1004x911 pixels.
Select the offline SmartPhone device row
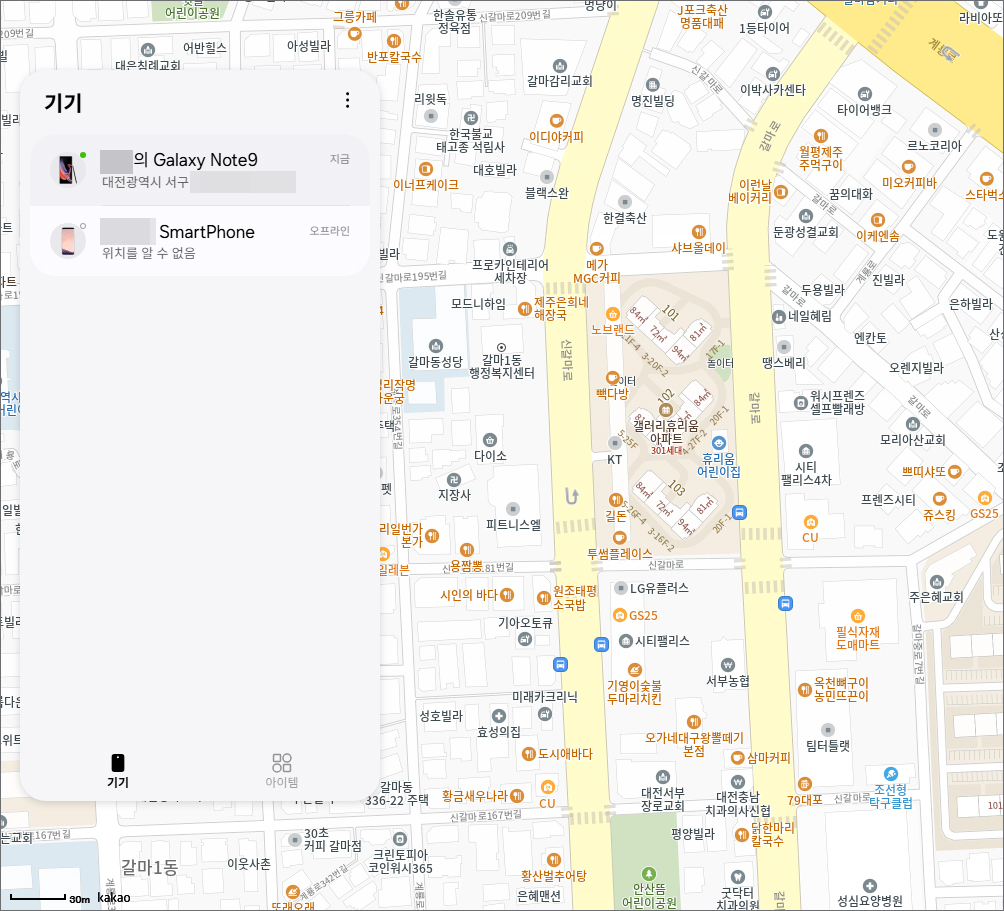pyautogui.click(x=200, y=241)
